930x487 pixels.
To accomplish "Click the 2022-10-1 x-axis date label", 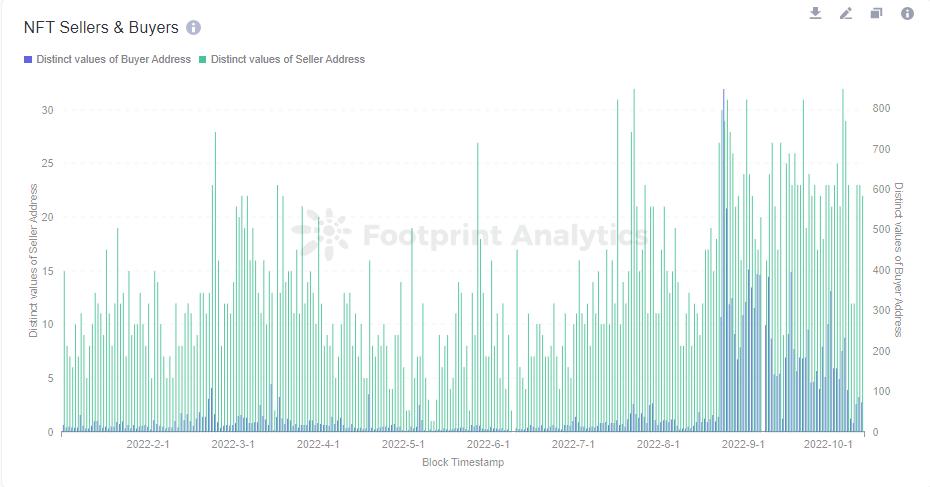I will coord(828,444).
